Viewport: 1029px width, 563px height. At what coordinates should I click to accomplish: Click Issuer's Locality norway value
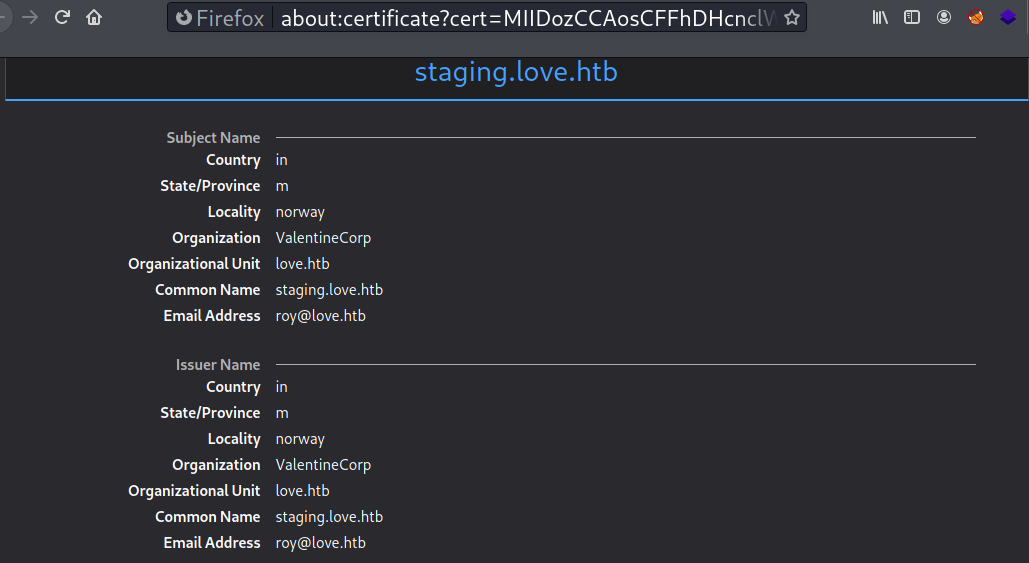coord(300,439)
